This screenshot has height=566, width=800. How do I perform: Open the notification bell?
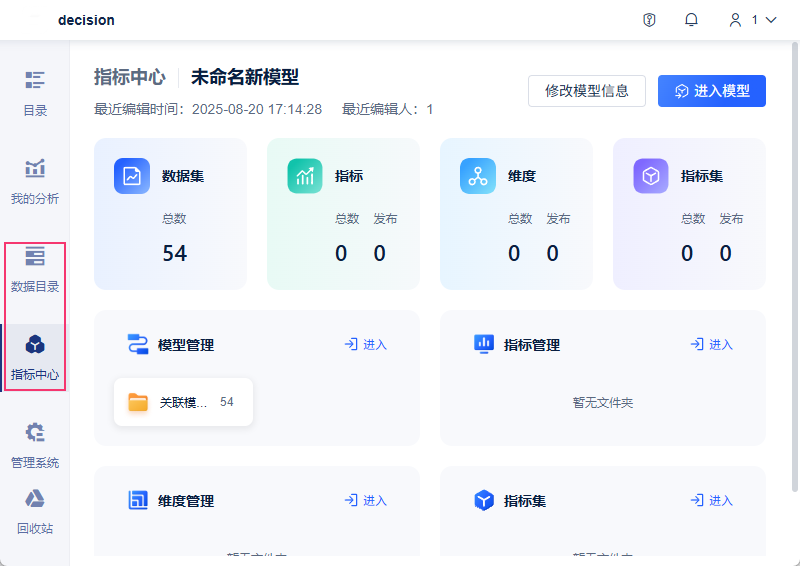[x=691, y=20]
